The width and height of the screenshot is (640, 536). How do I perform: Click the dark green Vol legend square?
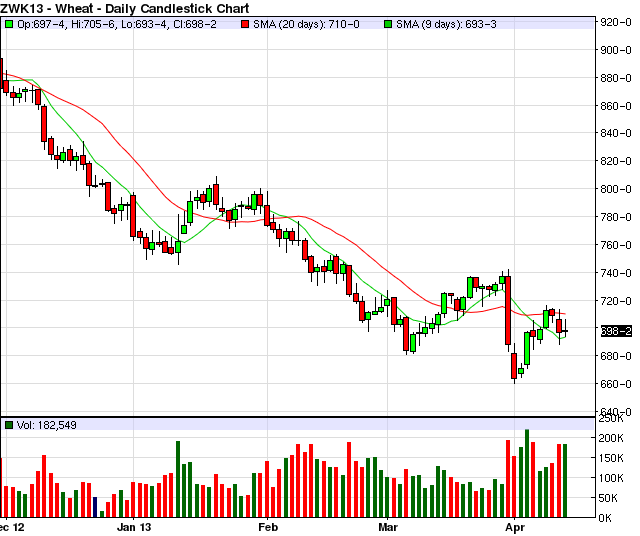click(x=9, y=425)
